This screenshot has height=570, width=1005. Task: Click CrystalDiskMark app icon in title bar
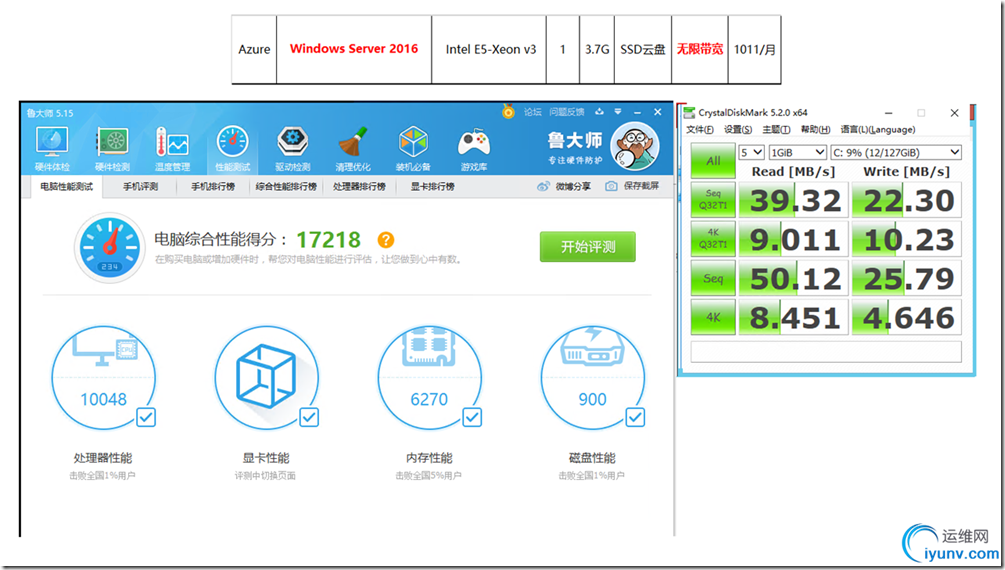tap(689, 113)
